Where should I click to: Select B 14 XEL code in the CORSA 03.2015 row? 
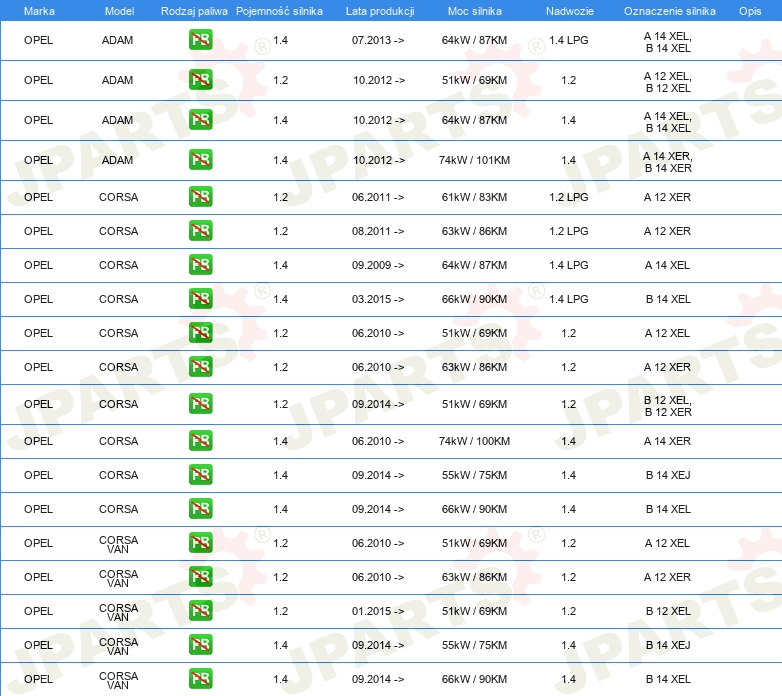tap(668, 299)
